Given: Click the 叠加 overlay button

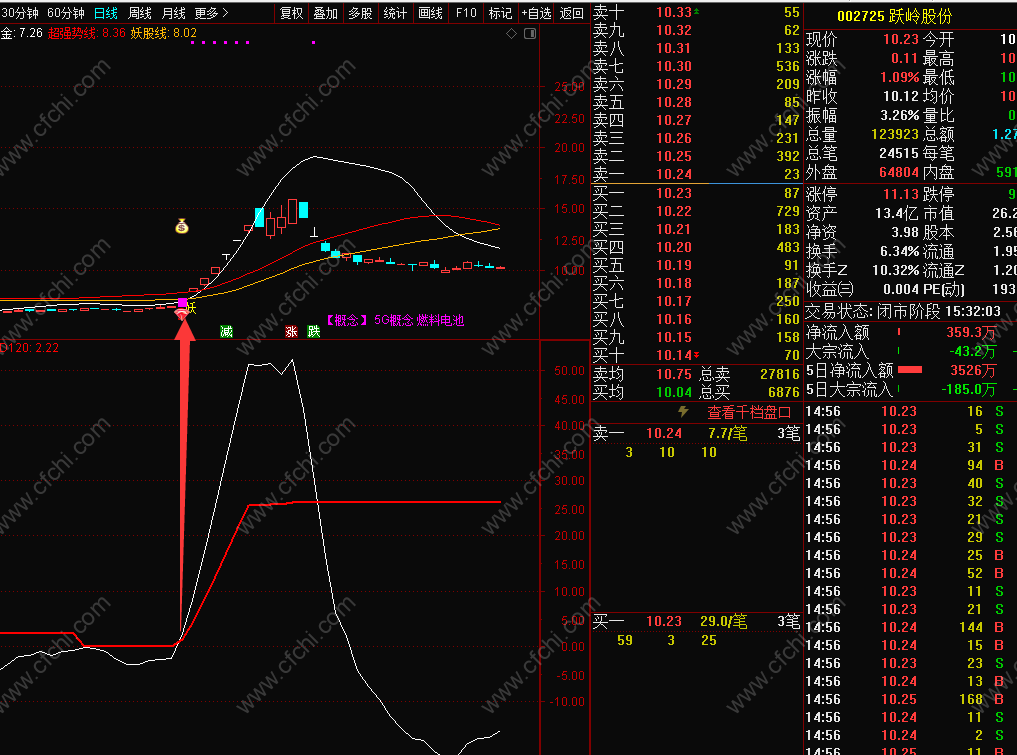Looking at the screenshot, I should 326,13.
